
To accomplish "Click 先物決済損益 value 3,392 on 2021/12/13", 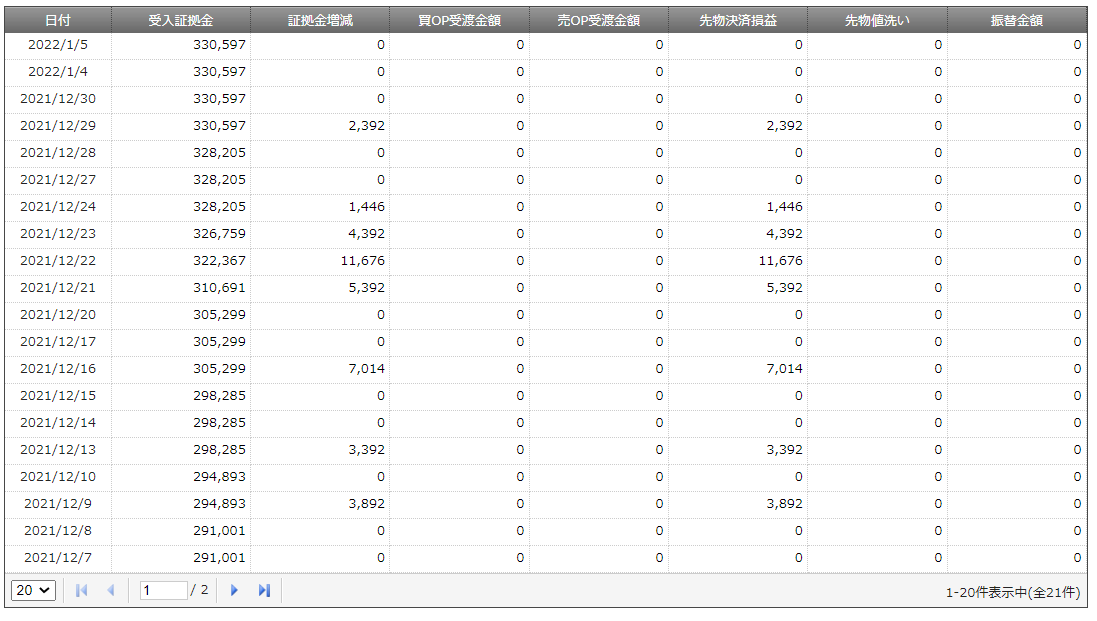I will pyautogui.click(x=784, y=450).
